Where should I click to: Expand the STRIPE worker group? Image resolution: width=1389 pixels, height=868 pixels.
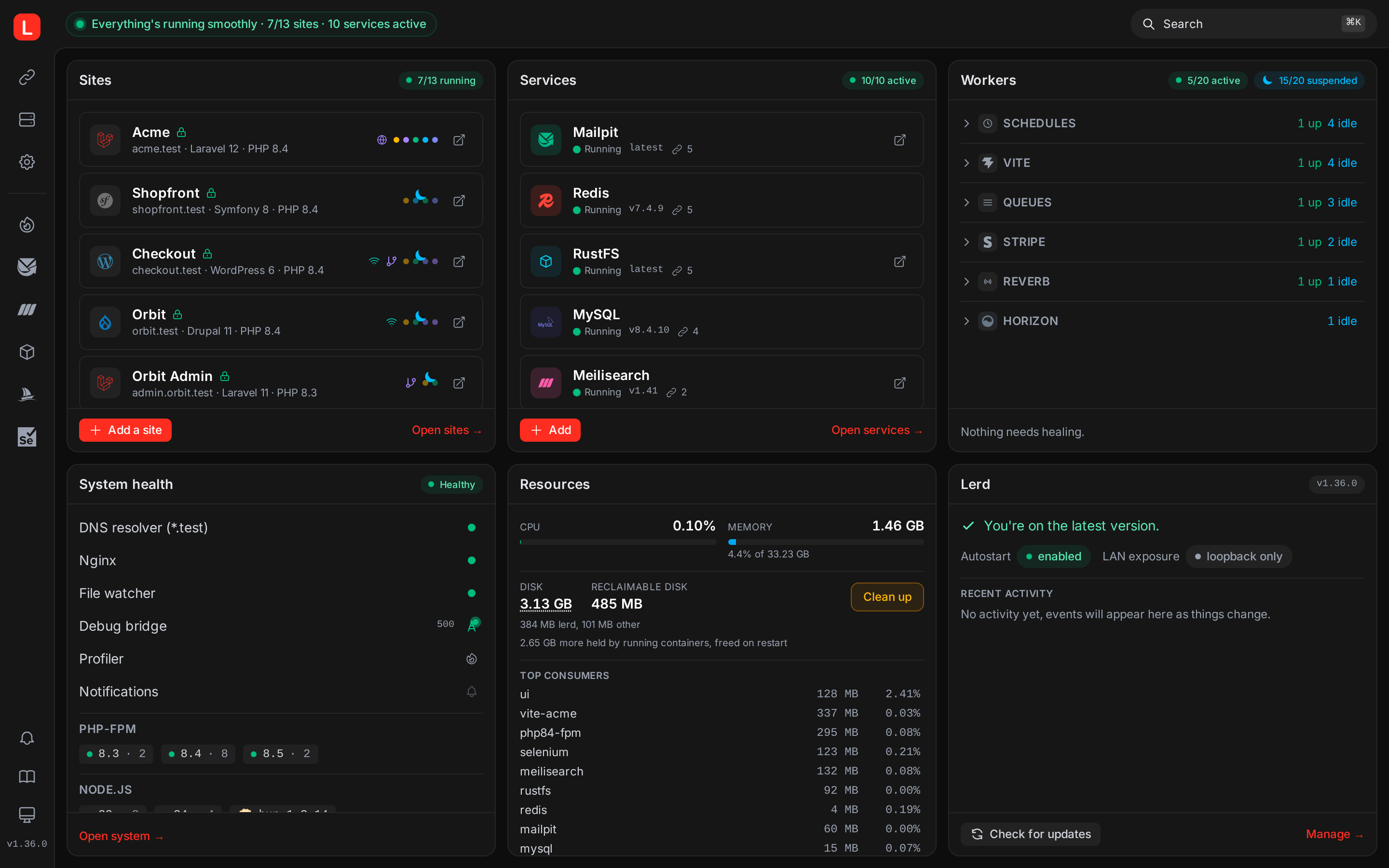click(1162, 242)
